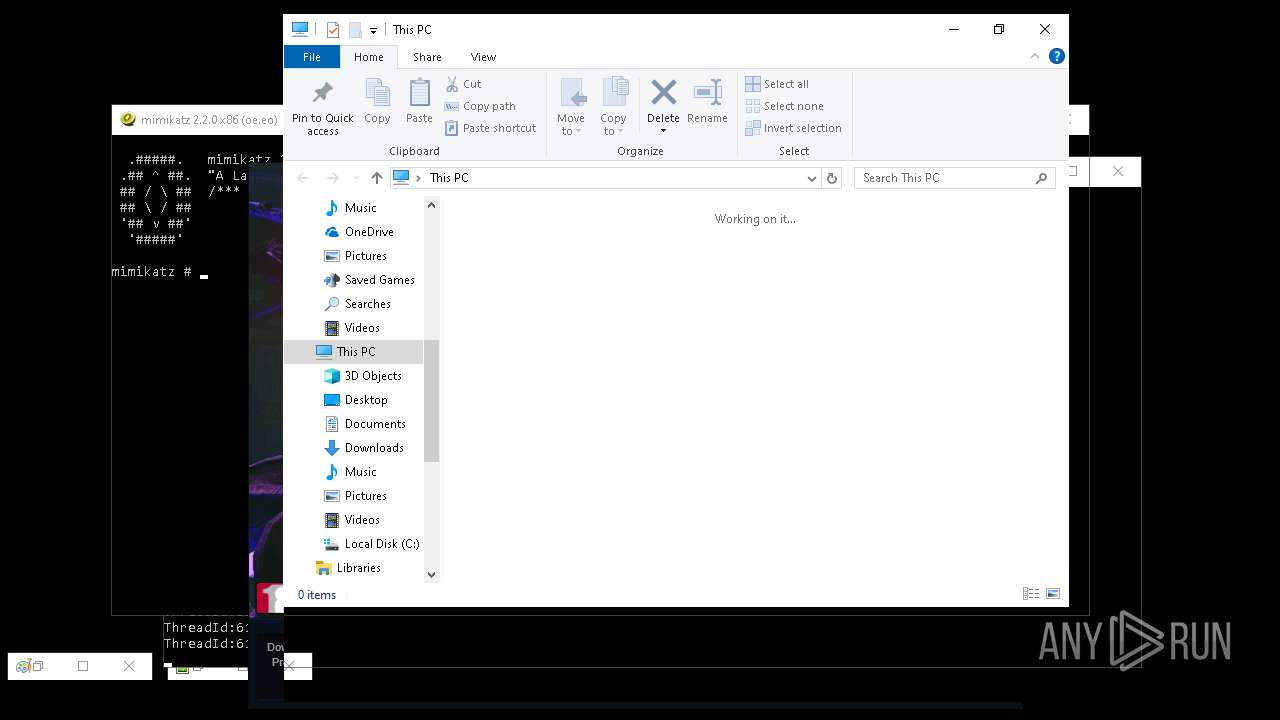The height and width of the screenshot is (720, 1280).
Task: Click Copy path in Clipboard group
Action: [x=480, y=106]
